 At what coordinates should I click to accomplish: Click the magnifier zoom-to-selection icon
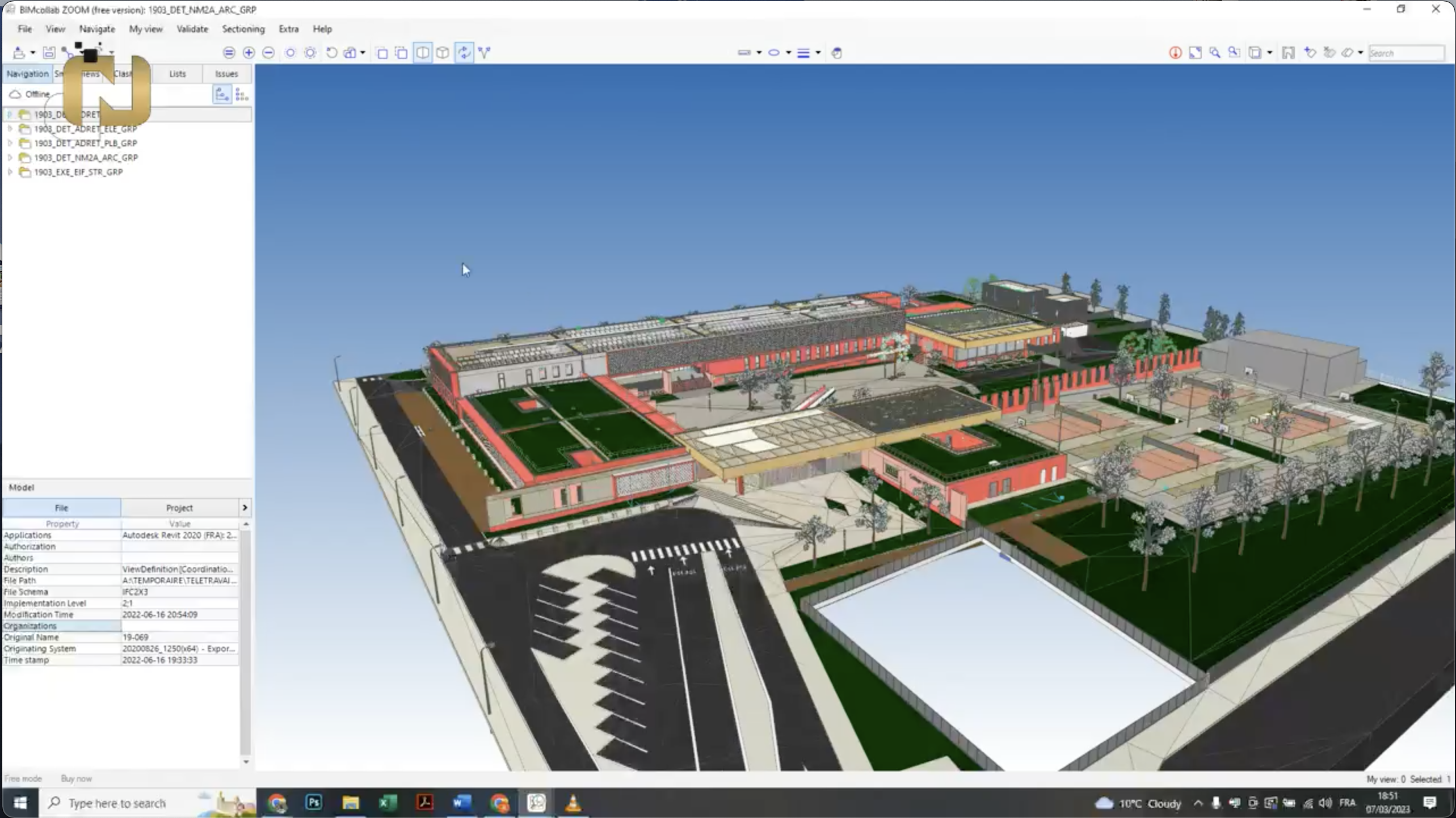pos(1215,53)
